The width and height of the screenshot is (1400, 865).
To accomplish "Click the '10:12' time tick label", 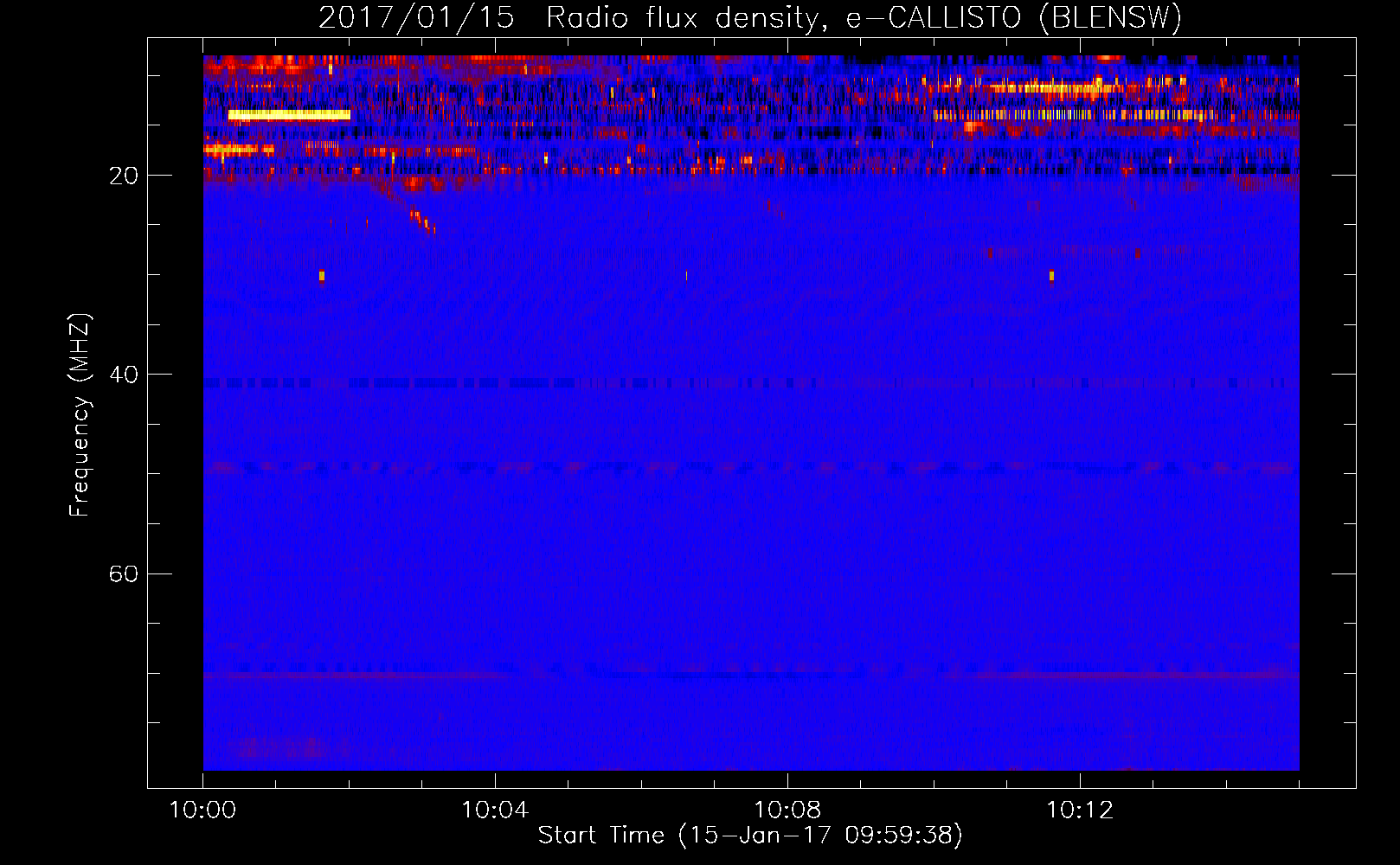I will click(1080, 810).
